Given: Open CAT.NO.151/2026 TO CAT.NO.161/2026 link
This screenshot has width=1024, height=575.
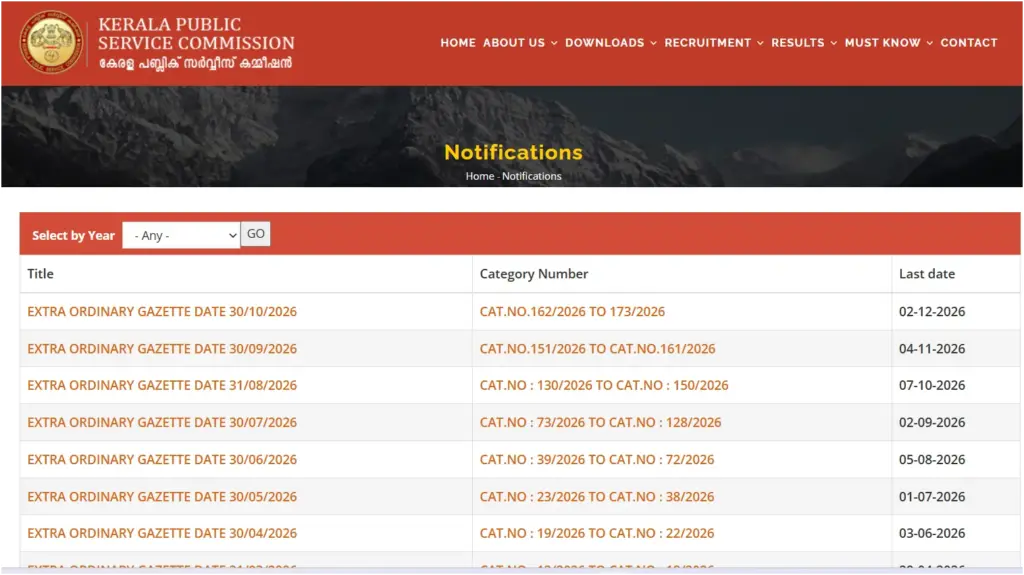Looking at the screenshot, I should coord(598,349).
